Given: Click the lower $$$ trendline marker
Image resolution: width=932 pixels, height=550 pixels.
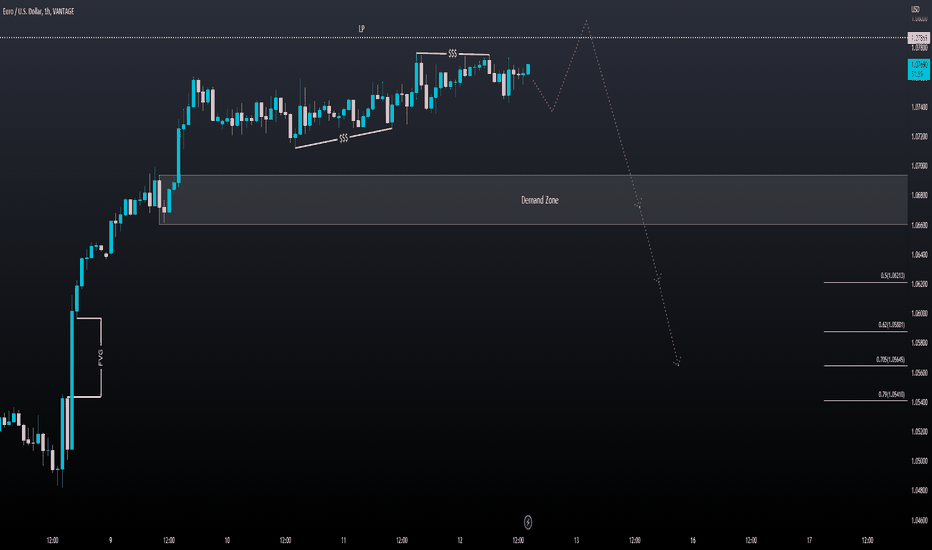Looking at the screenshot, I should 344,139.
